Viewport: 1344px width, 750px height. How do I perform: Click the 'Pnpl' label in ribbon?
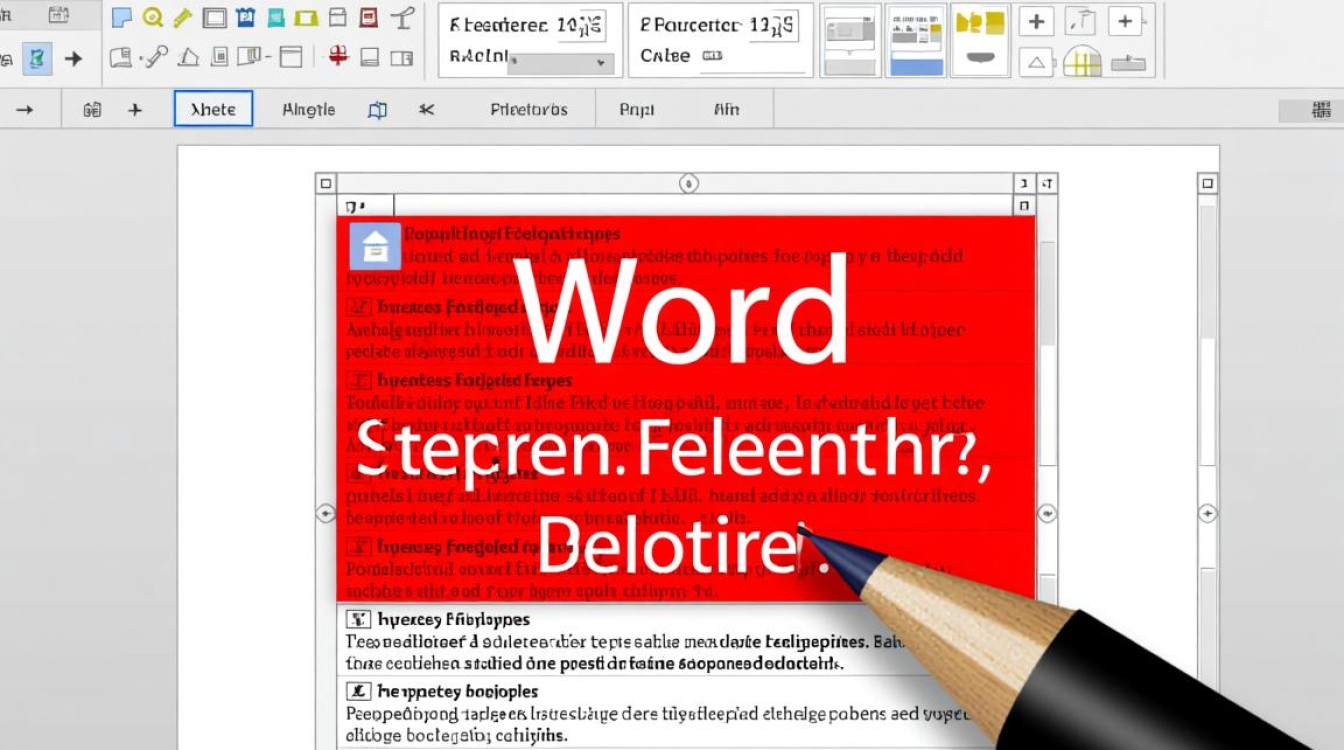637,110
